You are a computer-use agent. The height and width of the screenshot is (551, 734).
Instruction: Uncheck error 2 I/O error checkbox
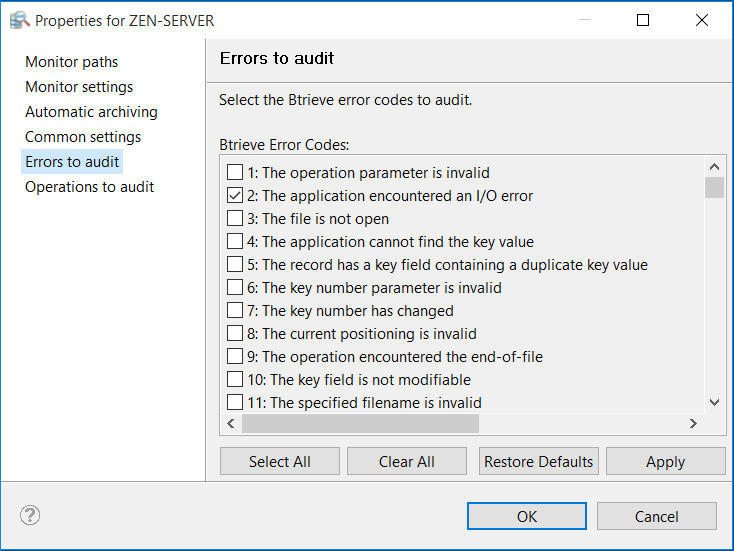pos(235,195)
